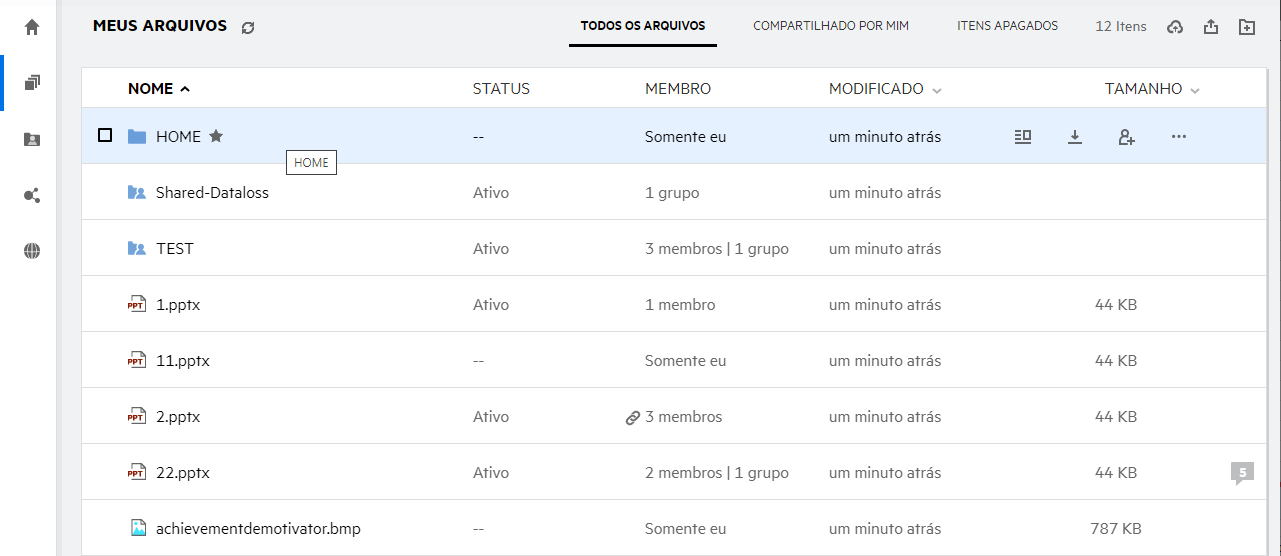Refresh the Meus Arquivos list

[248, 27]
